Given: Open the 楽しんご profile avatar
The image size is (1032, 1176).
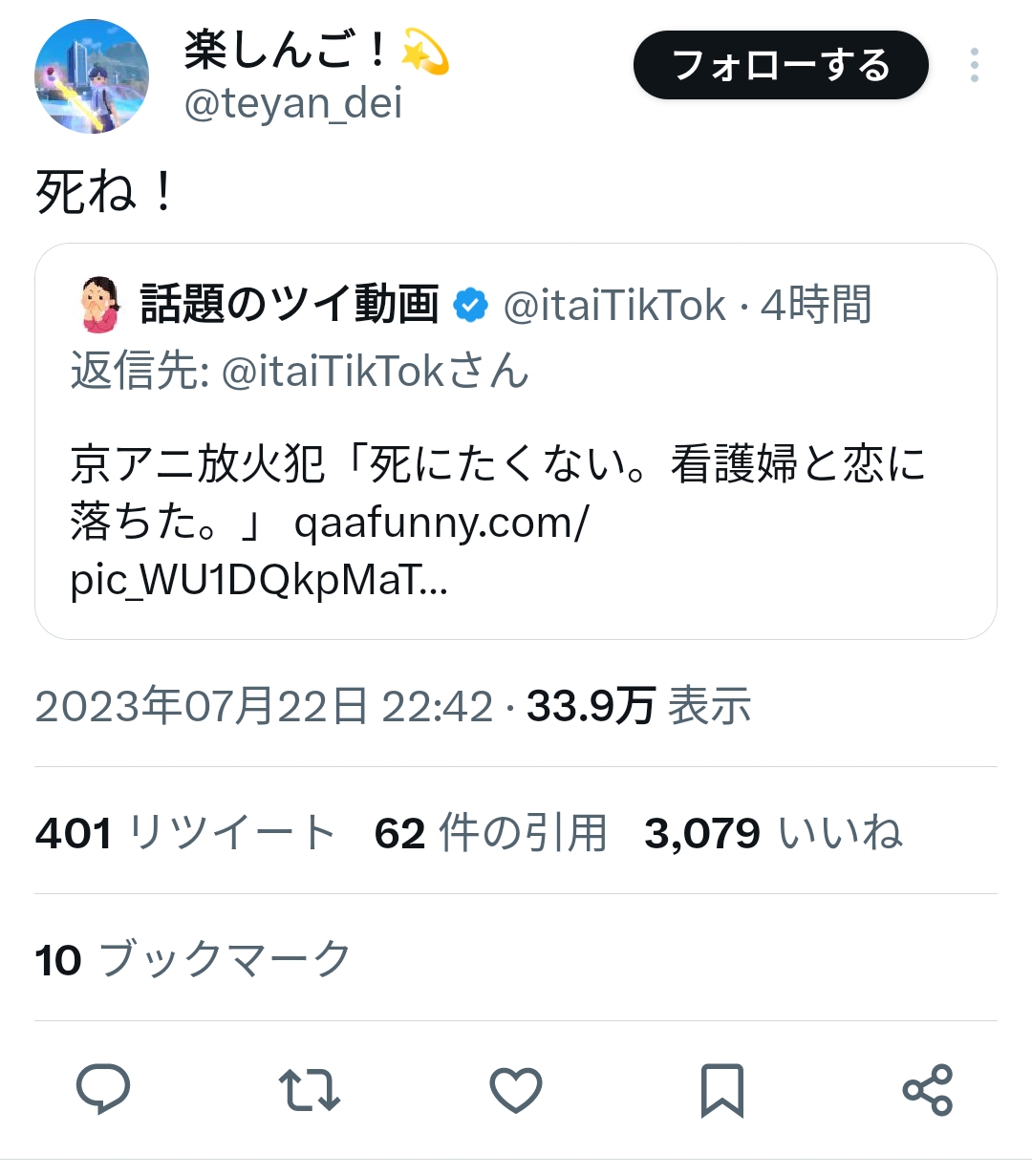Looking at the screenshot, I should pos(92,76).
